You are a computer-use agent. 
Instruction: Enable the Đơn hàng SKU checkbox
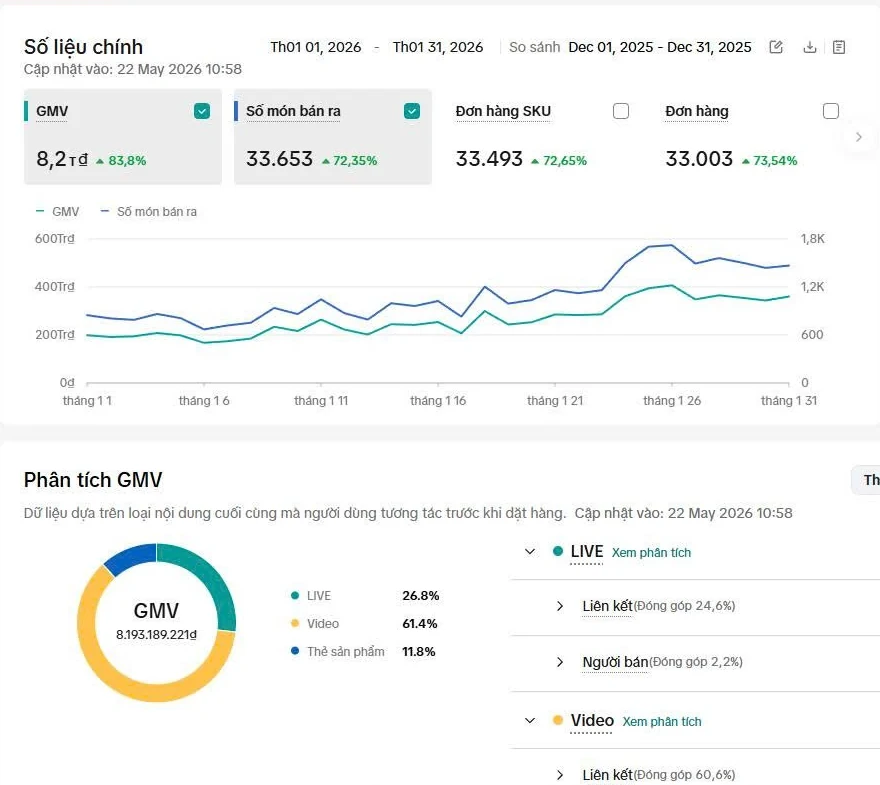pyautogui.click(x=621, y=111)
